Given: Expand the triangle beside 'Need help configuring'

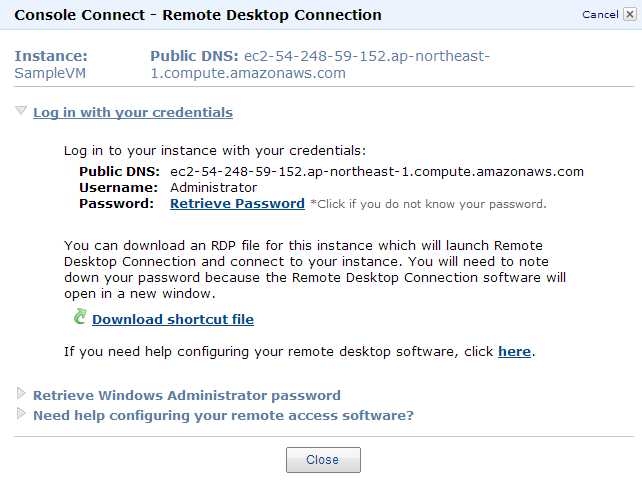Looking at the screenshot, I should point(21,414).
